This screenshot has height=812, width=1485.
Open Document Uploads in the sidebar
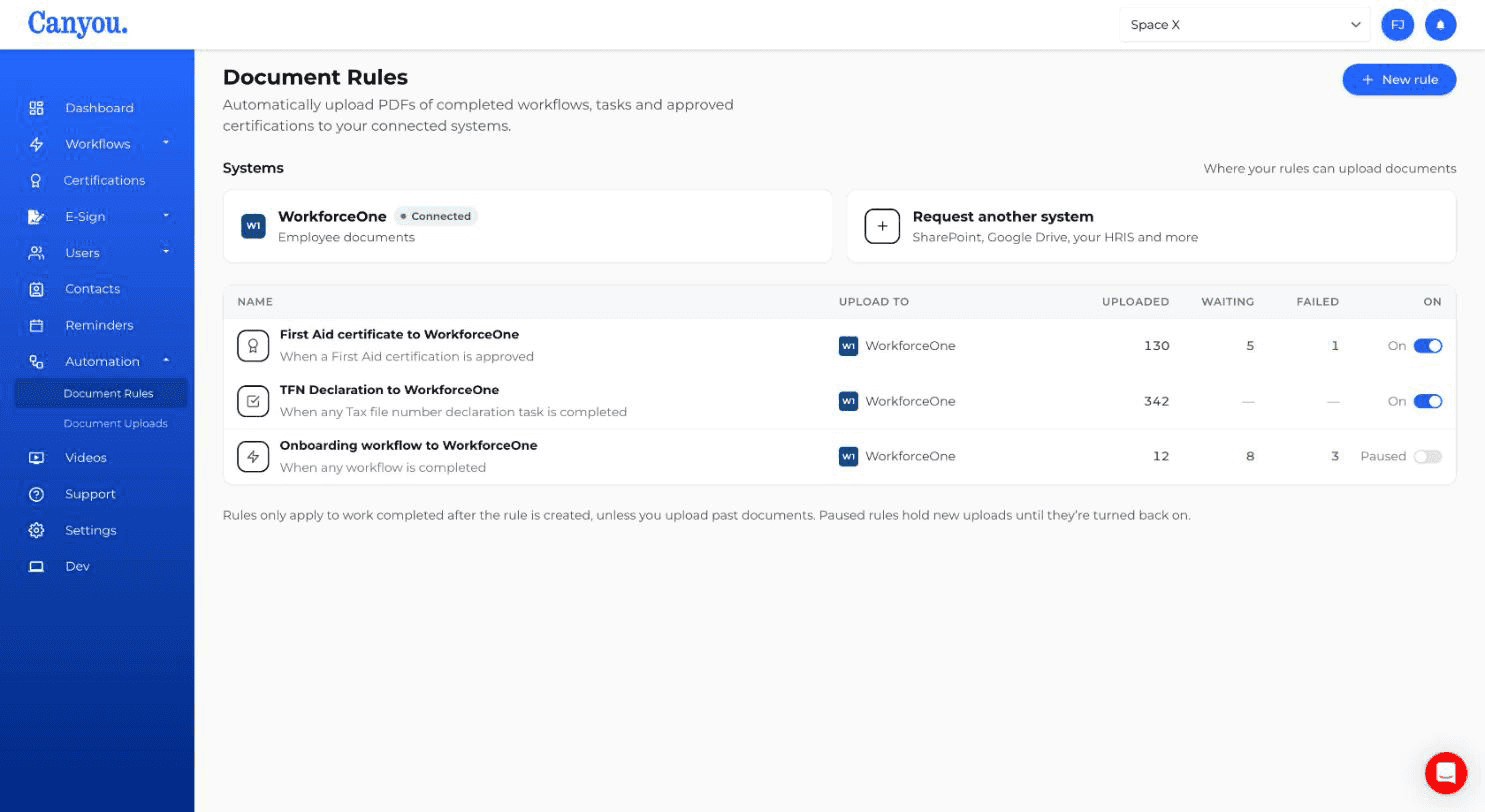click(115, 424)
